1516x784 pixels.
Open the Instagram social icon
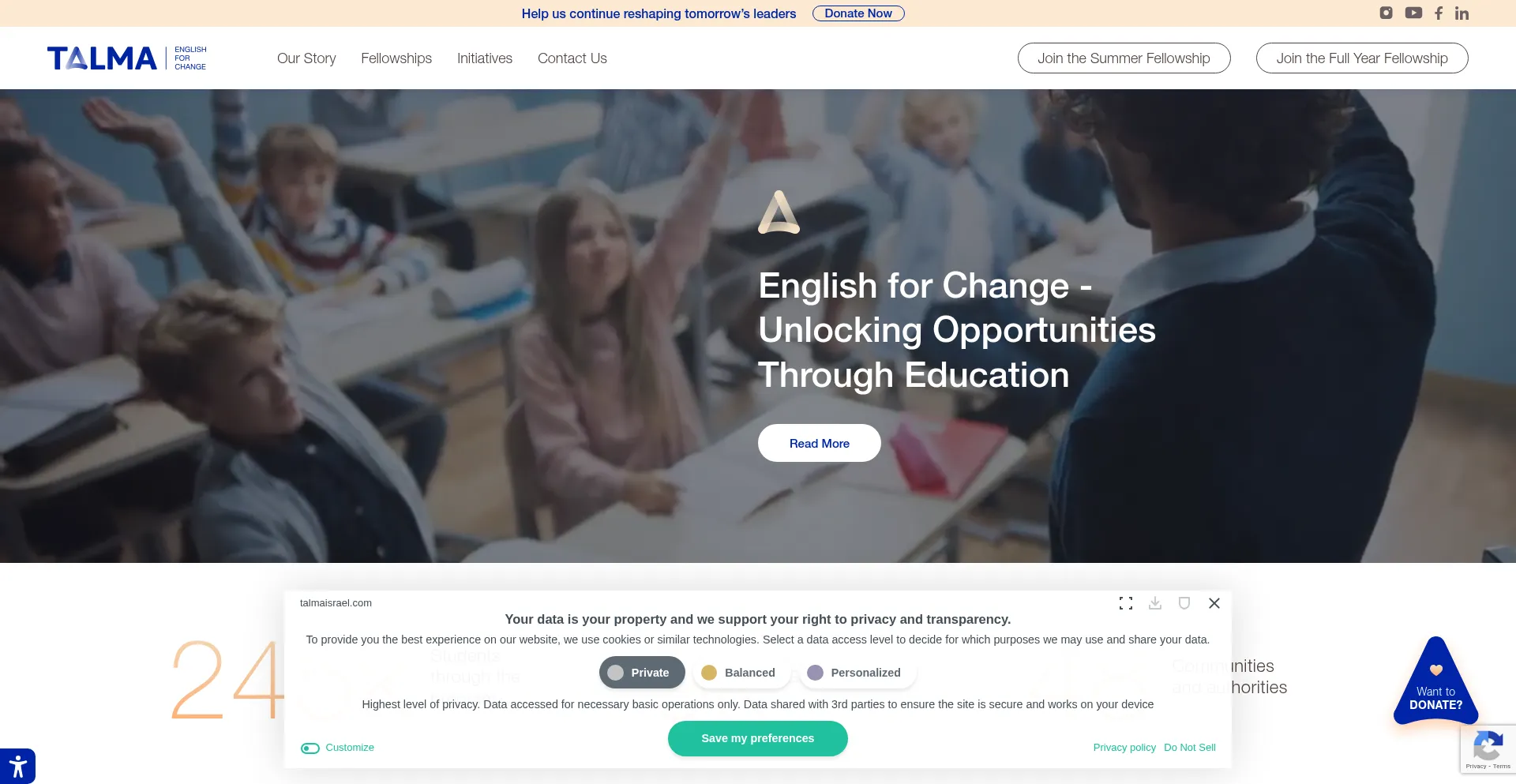pyautogui.click(x=1386, y=13)
